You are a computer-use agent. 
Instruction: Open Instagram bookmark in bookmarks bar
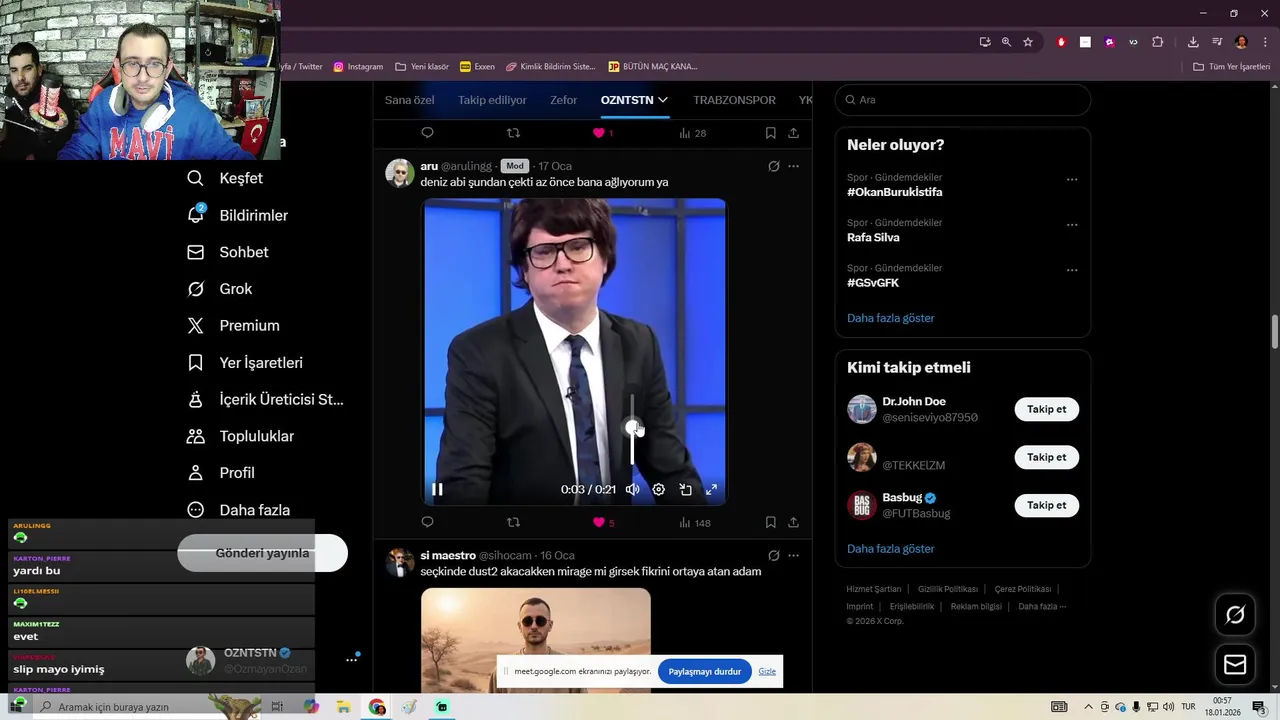(358, 67)
